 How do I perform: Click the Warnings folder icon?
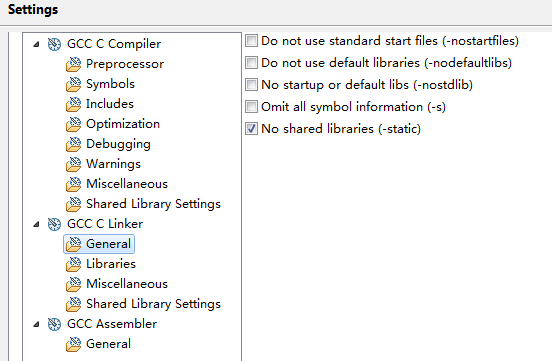coord(74,164)
